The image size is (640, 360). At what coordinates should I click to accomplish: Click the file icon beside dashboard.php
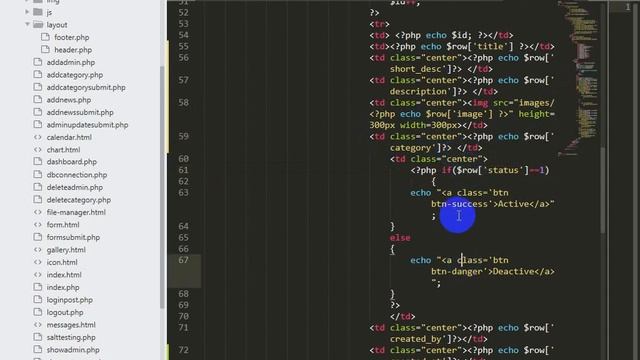coord(38,162)
